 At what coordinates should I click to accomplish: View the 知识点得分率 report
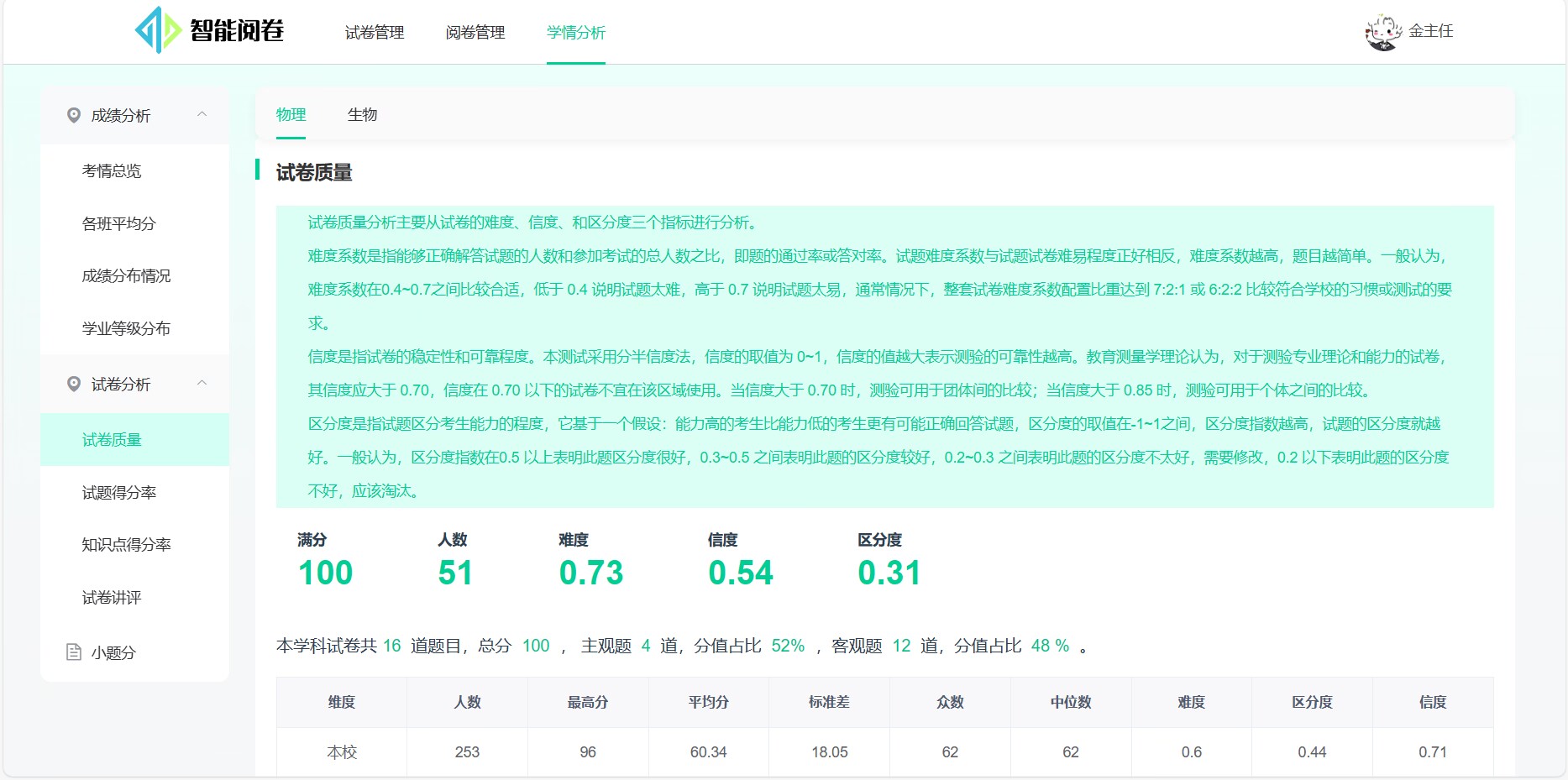click(126, 544)
